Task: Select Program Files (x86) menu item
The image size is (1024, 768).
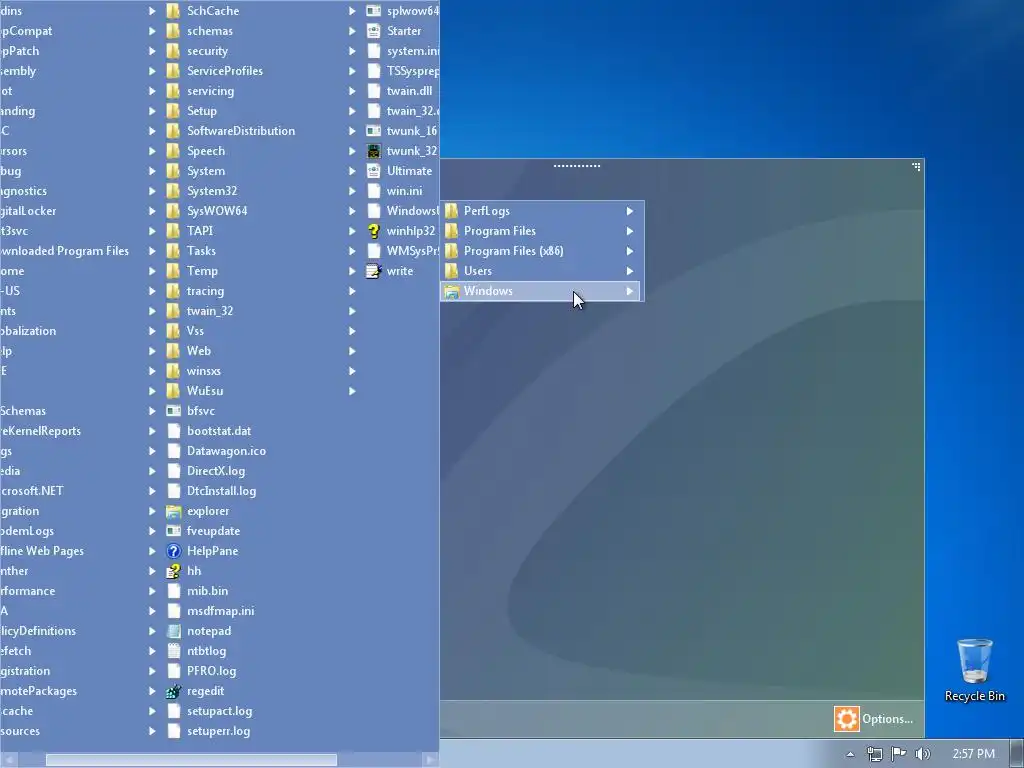Action: tap(542, 251)
